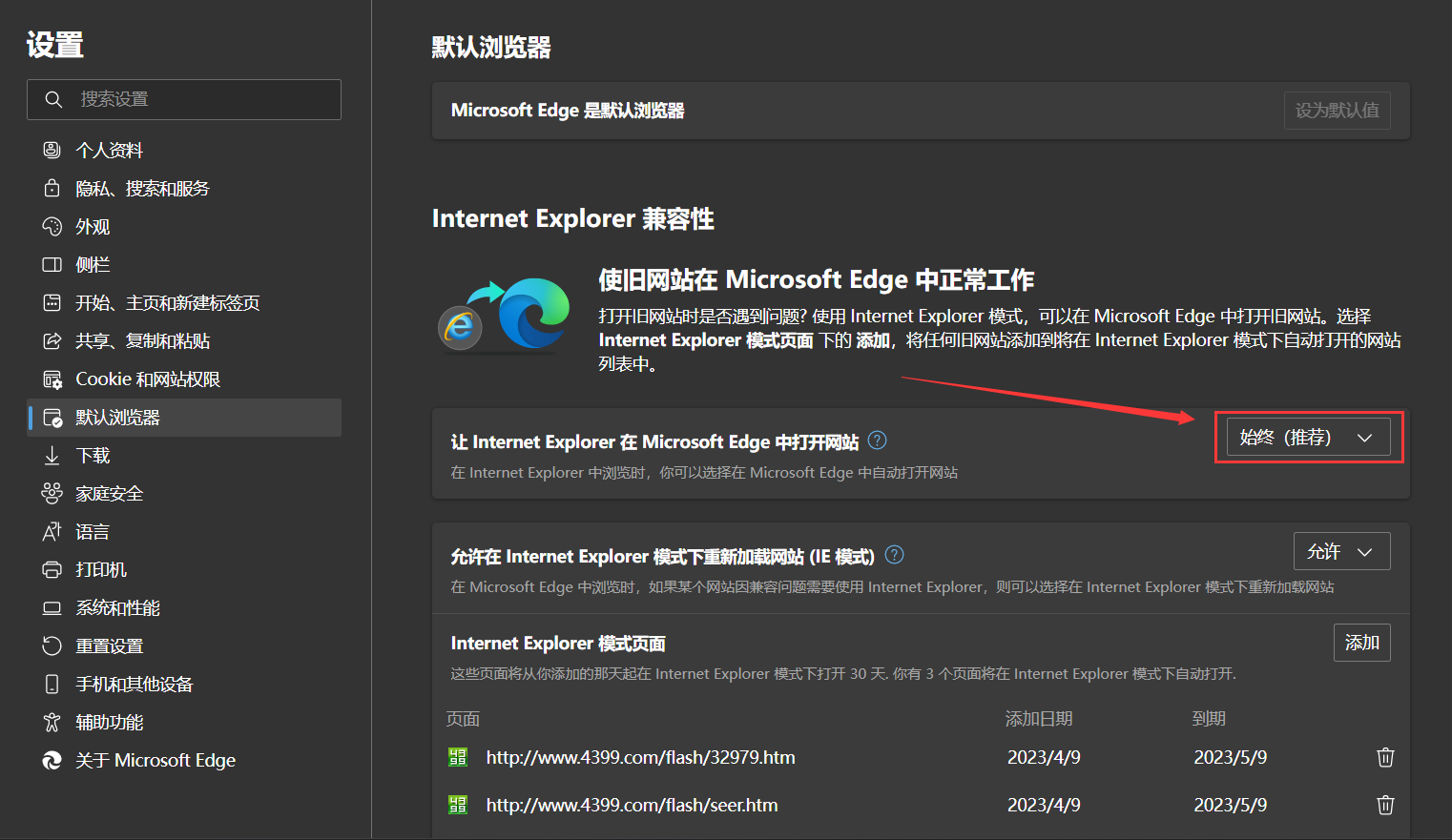
Task: Click the language icon beside 语言
Action: point(52,531)
